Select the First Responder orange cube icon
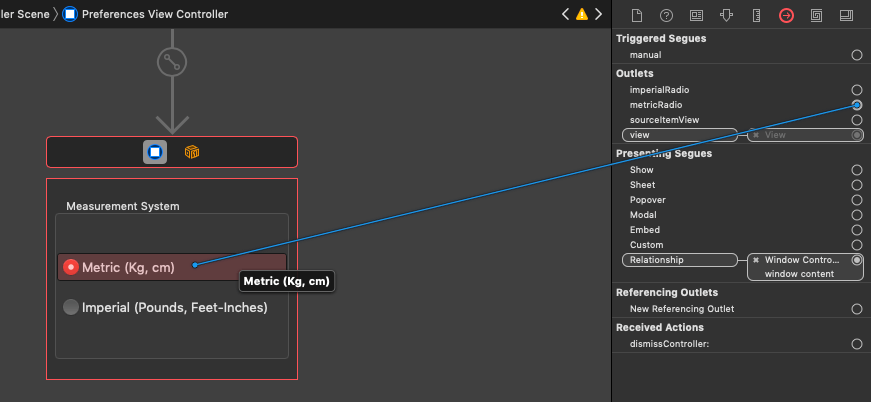This screenshot has height=402, width=871. click(191, 152)
